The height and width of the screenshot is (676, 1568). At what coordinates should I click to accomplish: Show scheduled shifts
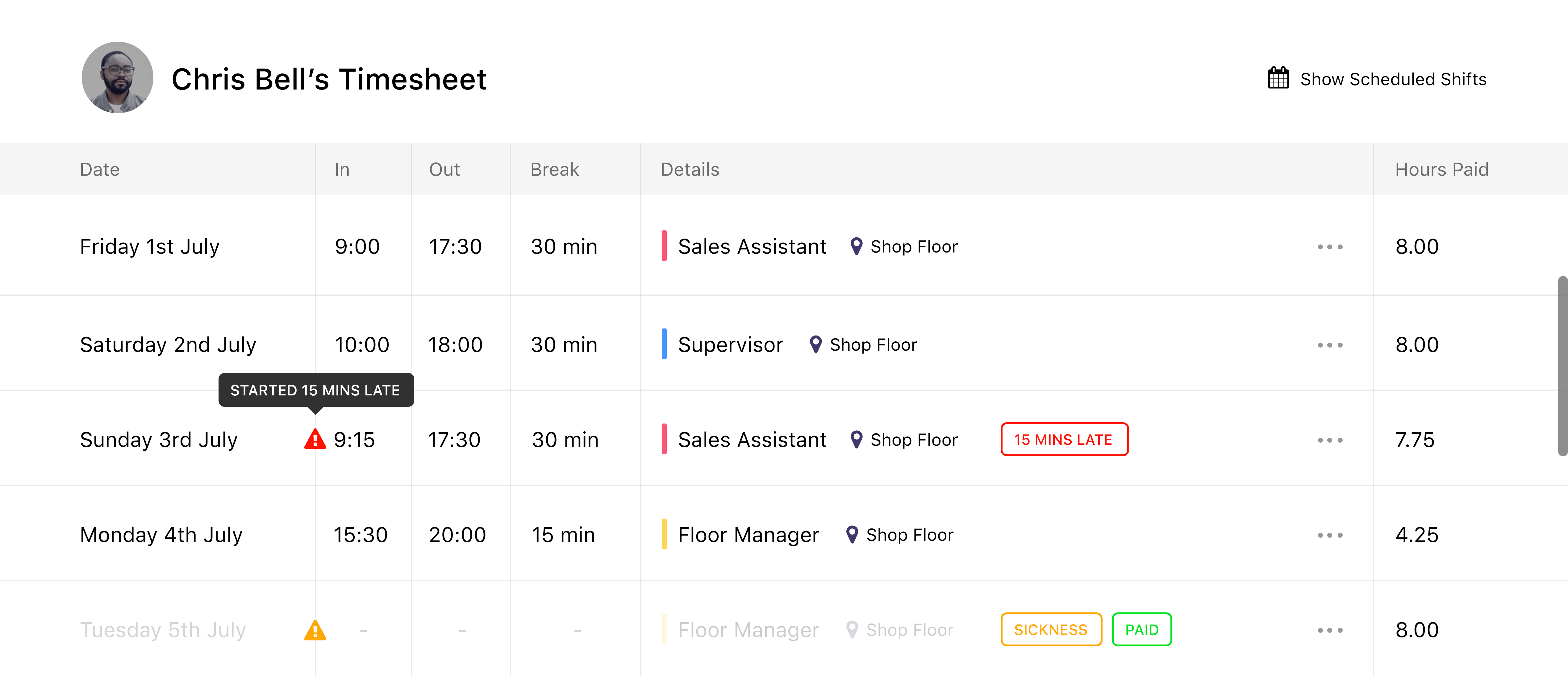(1393, 79)
